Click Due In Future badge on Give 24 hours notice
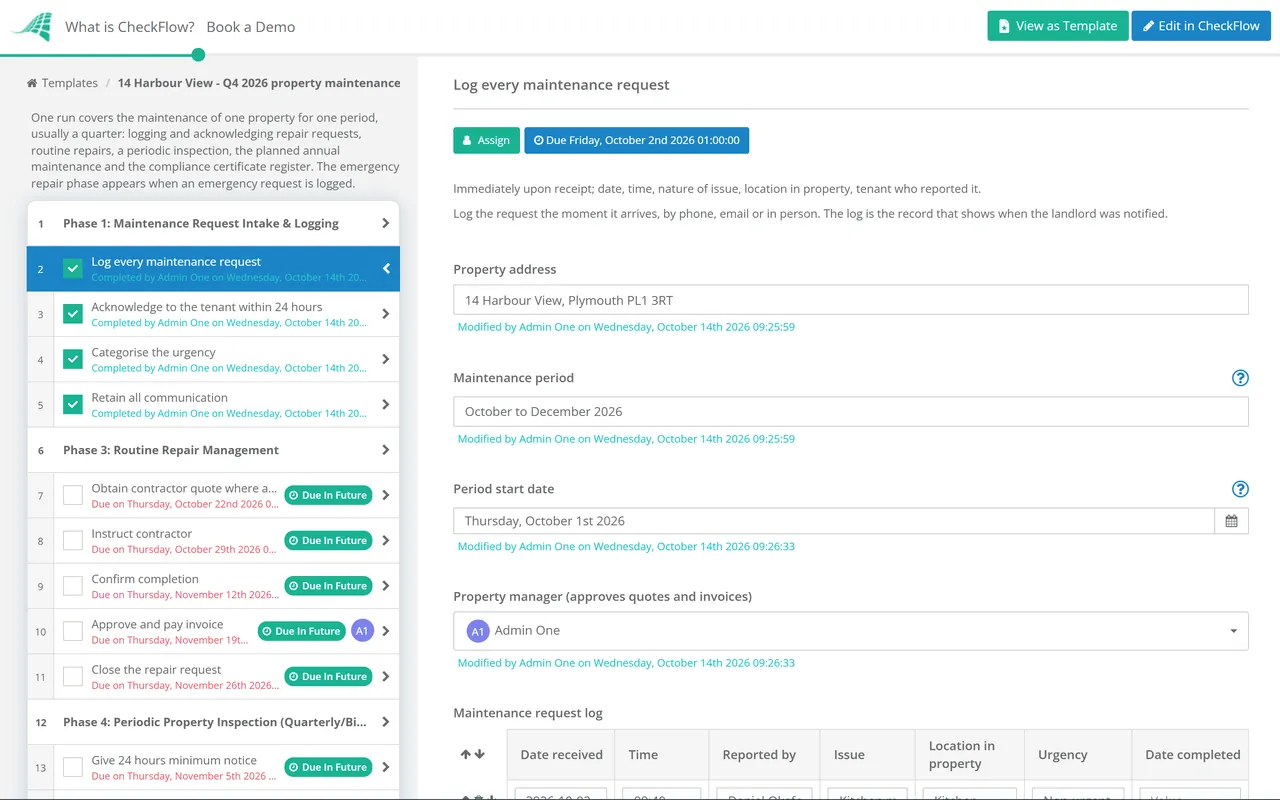 coord(328,768)
